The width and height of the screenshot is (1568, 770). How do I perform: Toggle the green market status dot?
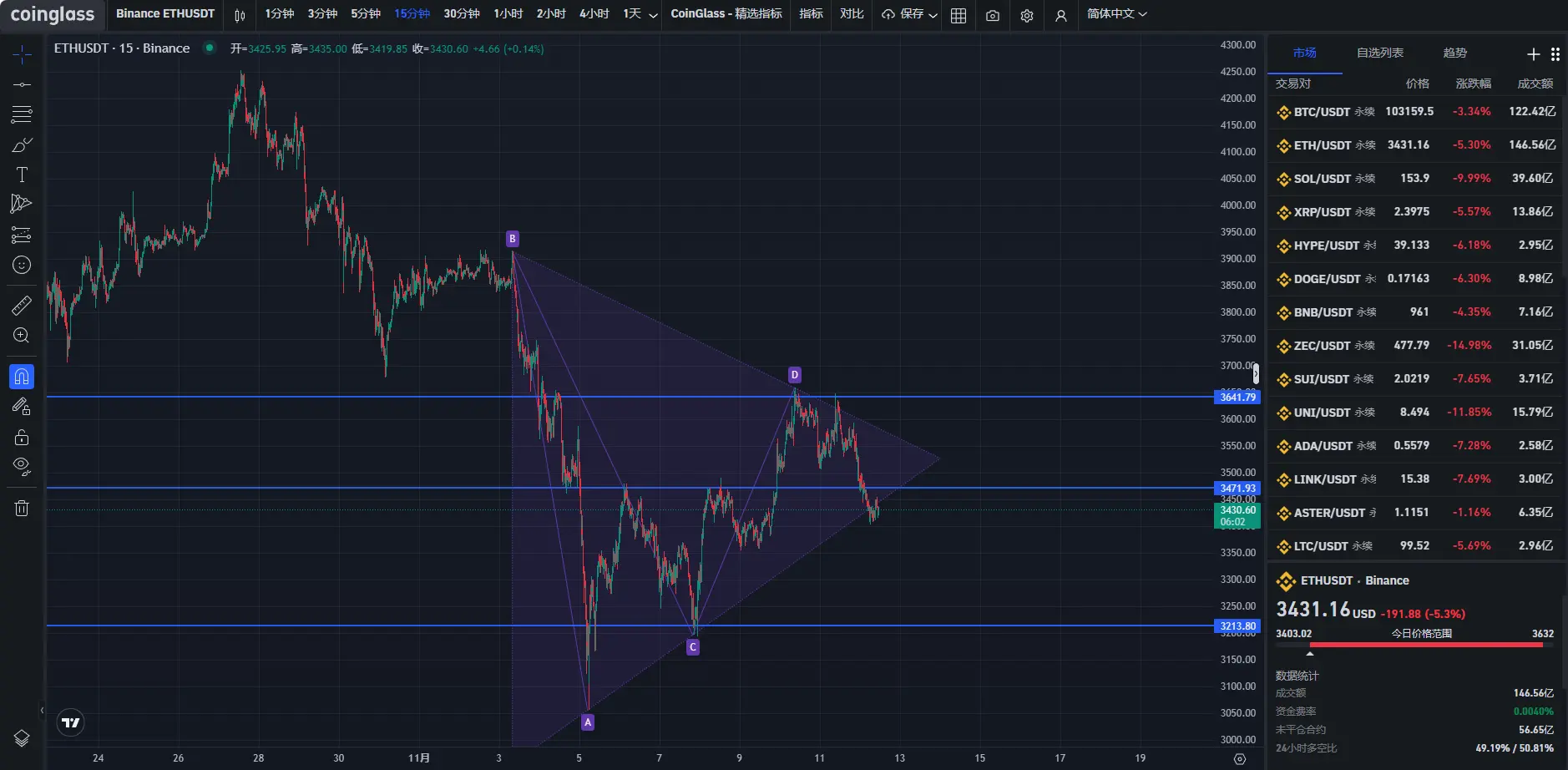(210, 48)
